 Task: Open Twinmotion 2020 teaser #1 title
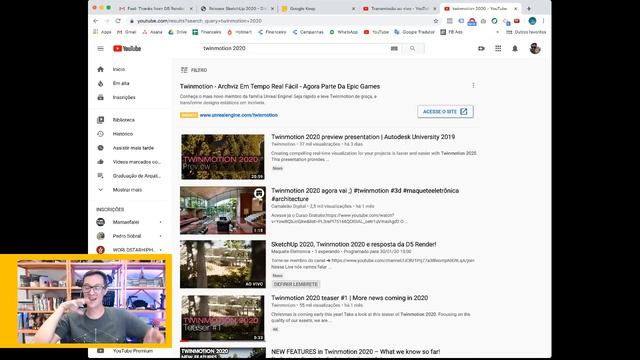click(349, 298)
